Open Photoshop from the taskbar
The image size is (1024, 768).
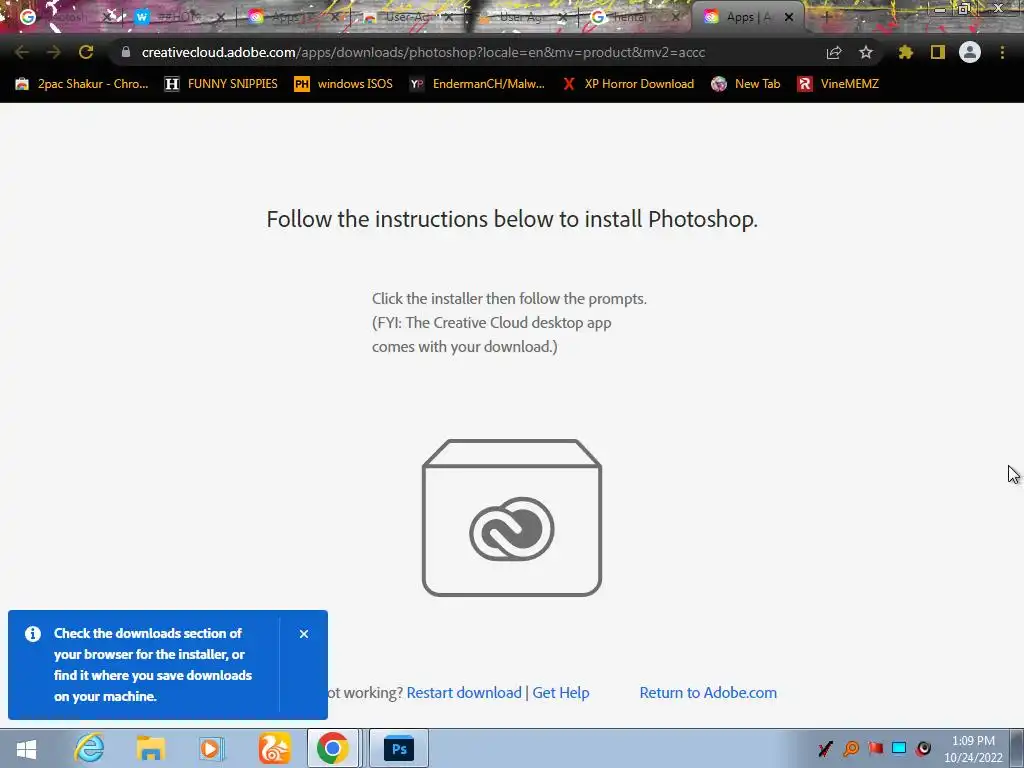click(x=399, y=748)
